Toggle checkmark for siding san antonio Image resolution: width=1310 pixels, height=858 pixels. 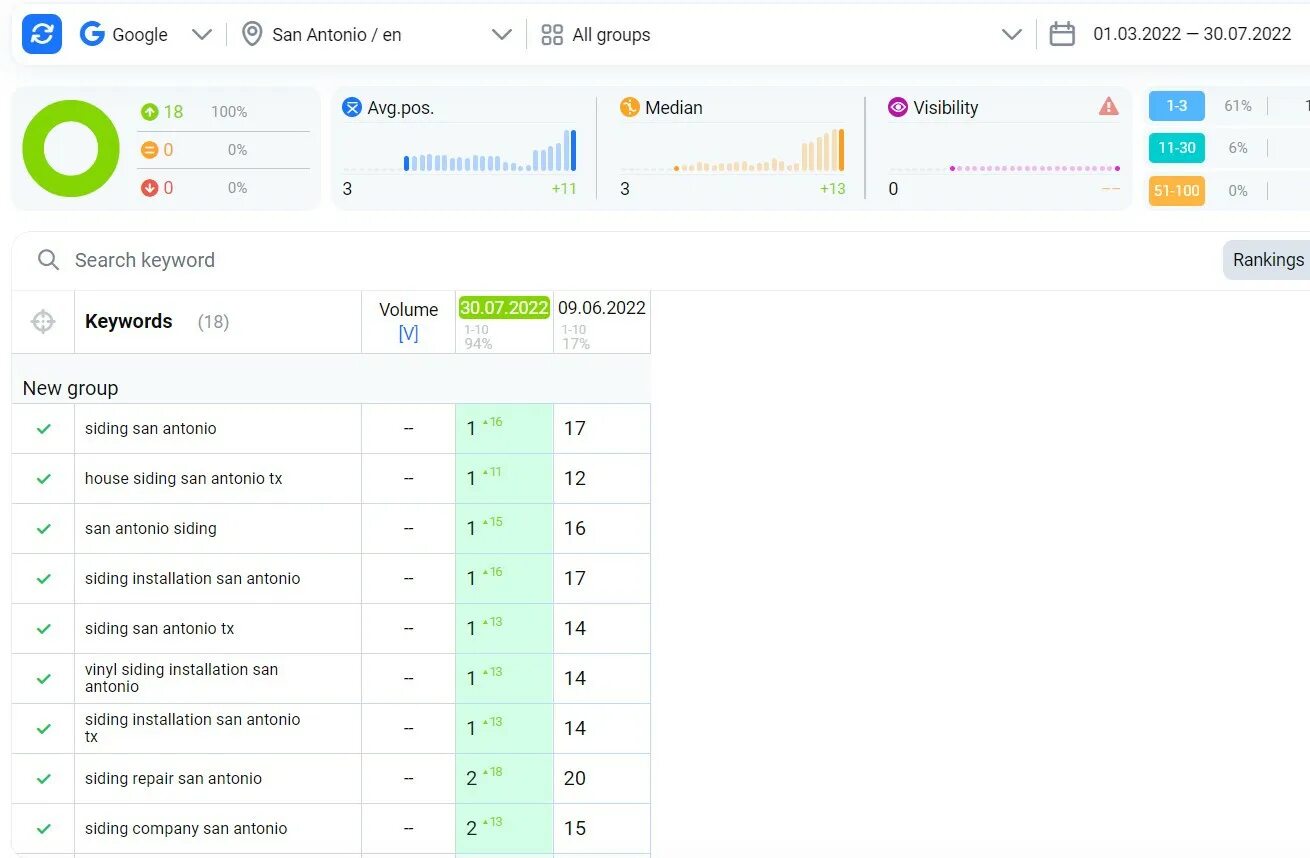click(44, 429)
